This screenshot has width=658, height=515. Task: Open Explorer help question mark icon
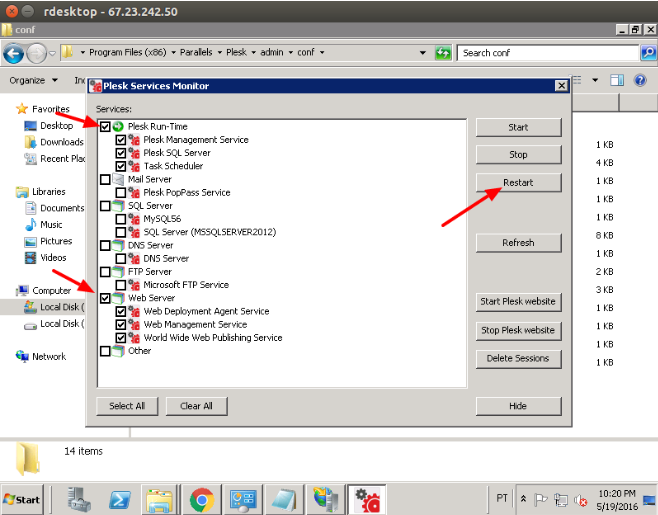click(x=640, y=80)
